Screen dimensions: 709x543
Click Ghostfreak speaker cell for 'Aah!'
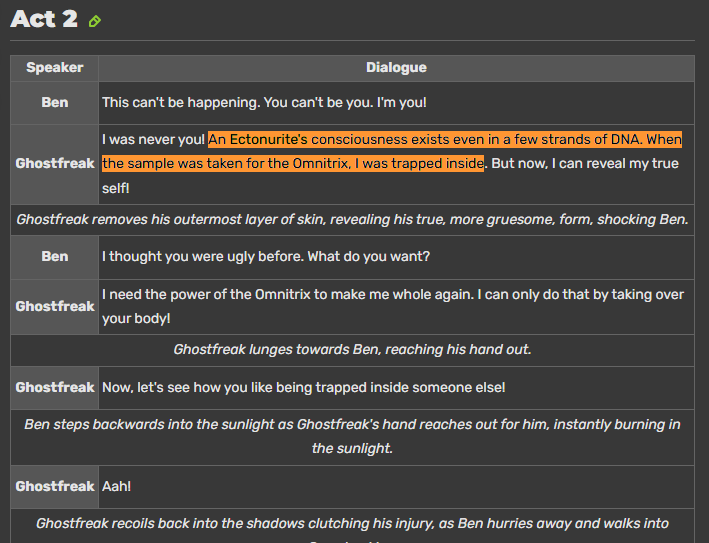(x=55, y=486)
